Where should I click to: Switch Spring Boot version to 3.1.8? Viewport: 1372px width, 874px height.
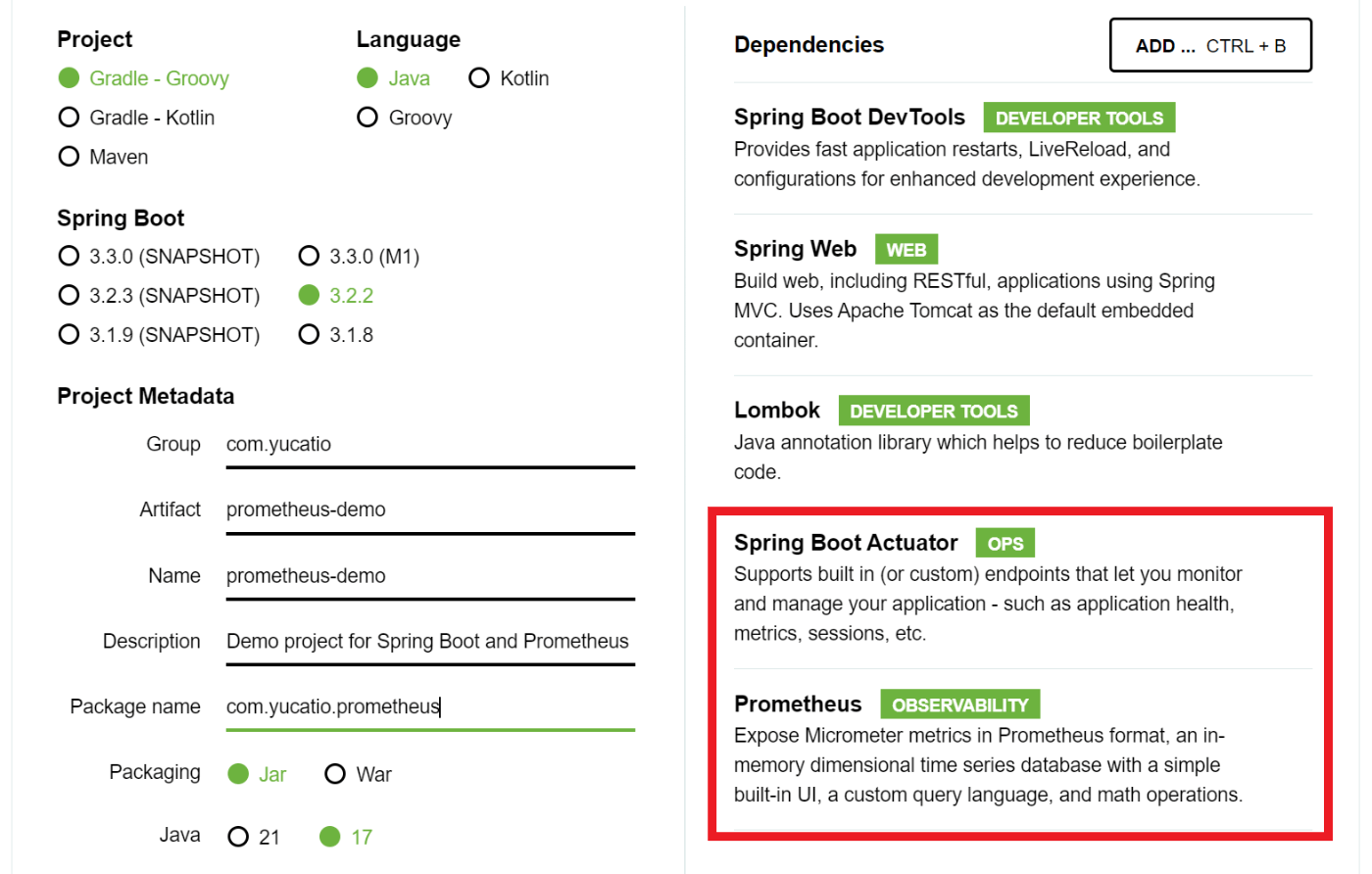click(x=310, y=335)
